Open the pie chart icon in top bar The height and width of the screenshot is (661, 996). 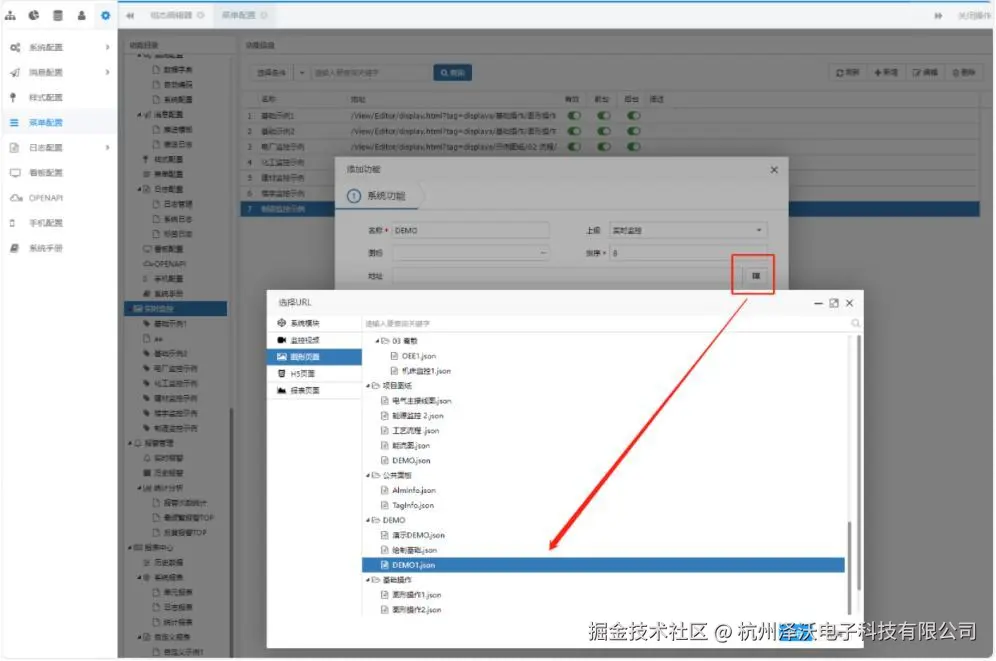coord(34,15)
